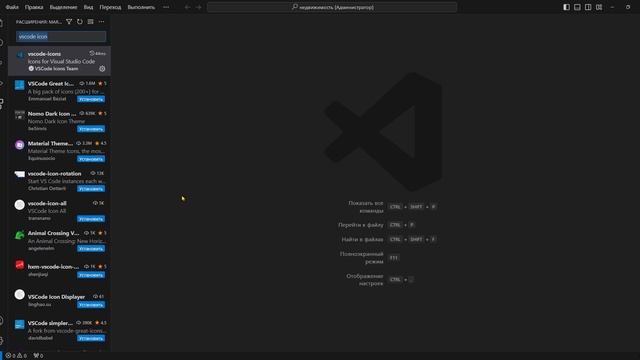Open the hxm-vscode-icon extension entry
The image size is (640, 360).
[59, 270]
